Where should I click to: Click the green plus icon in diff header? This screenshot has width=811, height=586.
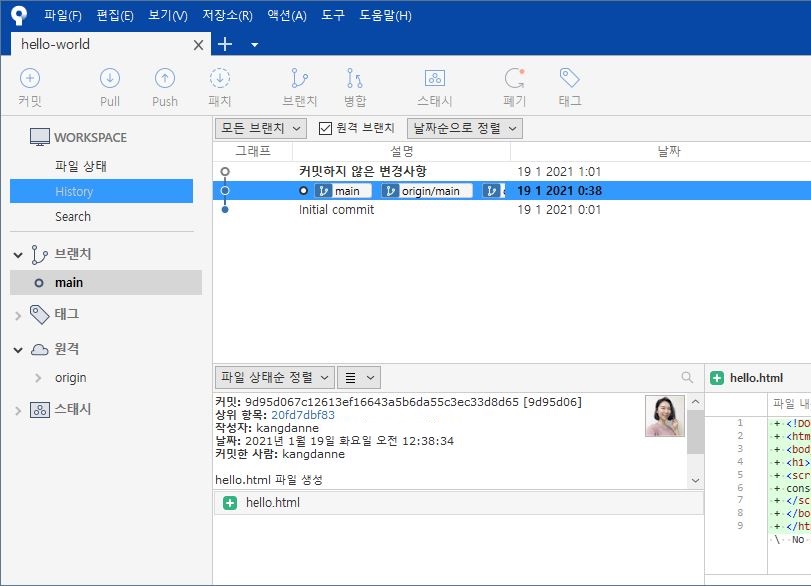coord(717,378)
